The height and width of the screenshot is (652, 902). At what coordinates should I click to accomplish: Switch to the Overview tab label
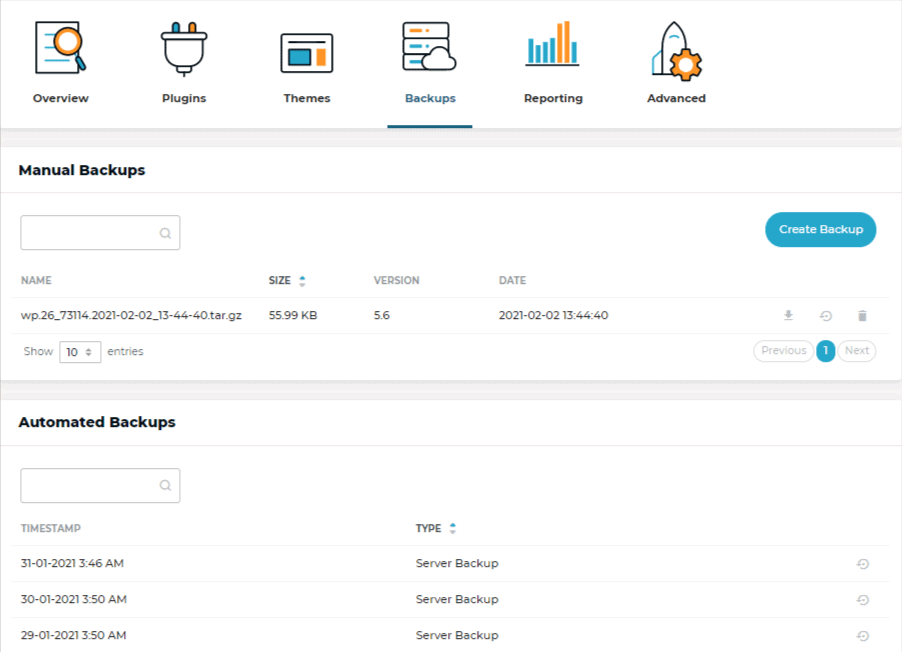click(60, 98)
